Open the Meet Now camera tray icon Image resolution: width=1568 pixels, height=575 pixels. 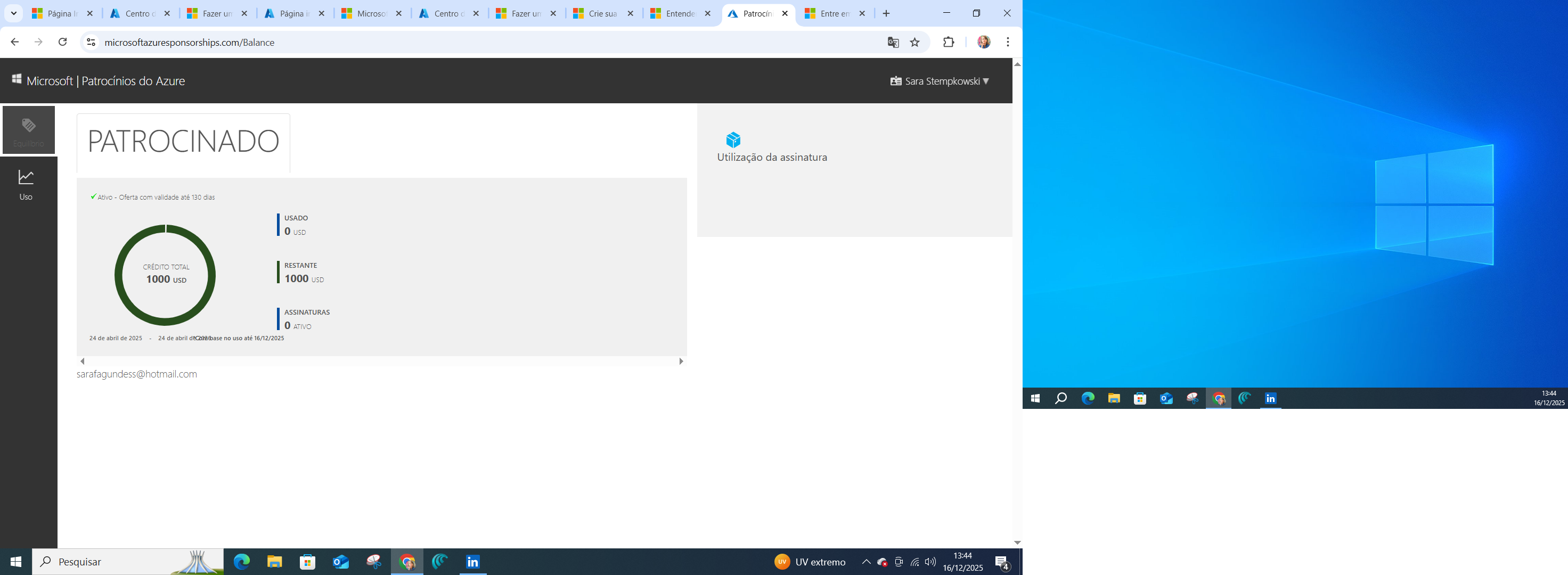[x=899, y=562]
